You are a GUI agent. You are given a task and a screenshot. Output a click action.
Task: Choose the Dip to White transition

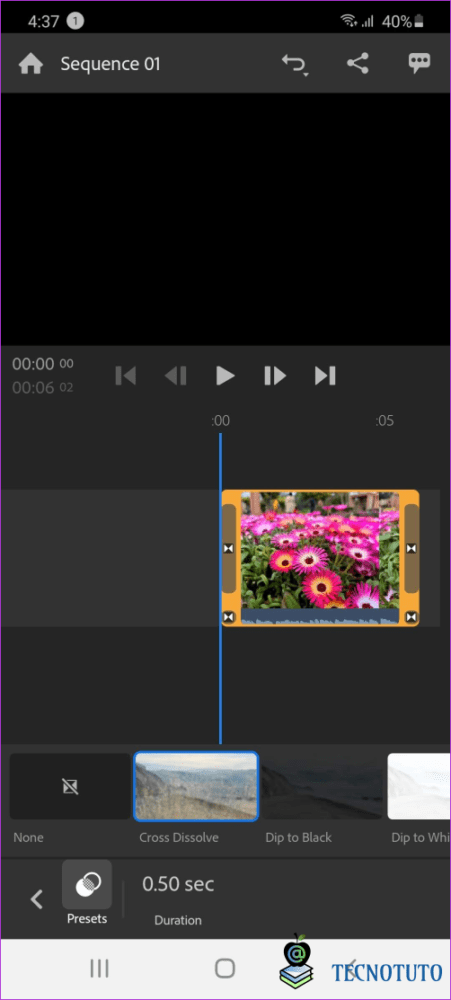[419, 786]
